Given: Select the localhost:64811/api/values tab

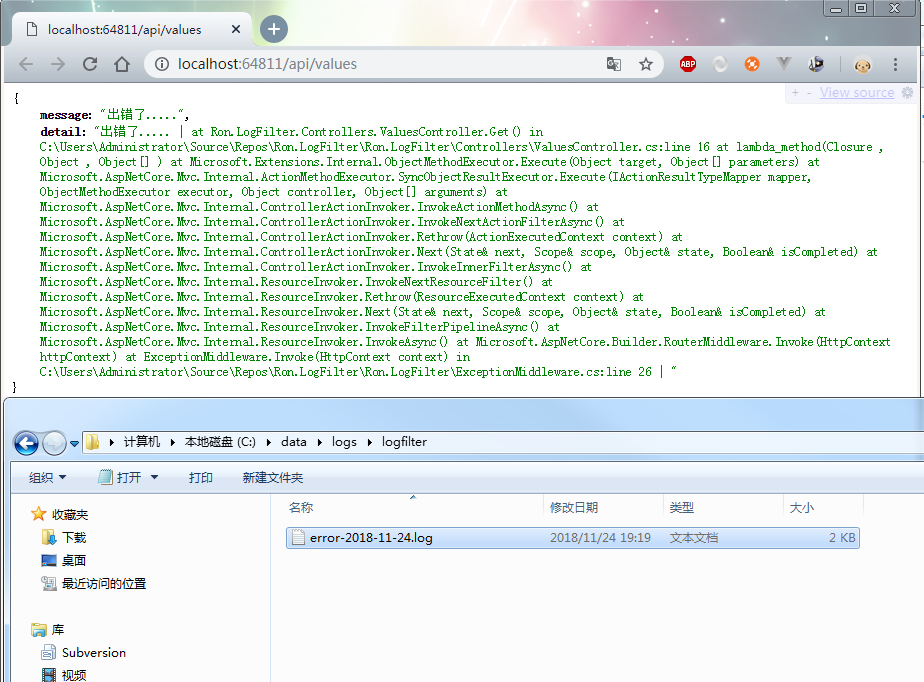Looking at the screenshot, I should tap(125, 29).
